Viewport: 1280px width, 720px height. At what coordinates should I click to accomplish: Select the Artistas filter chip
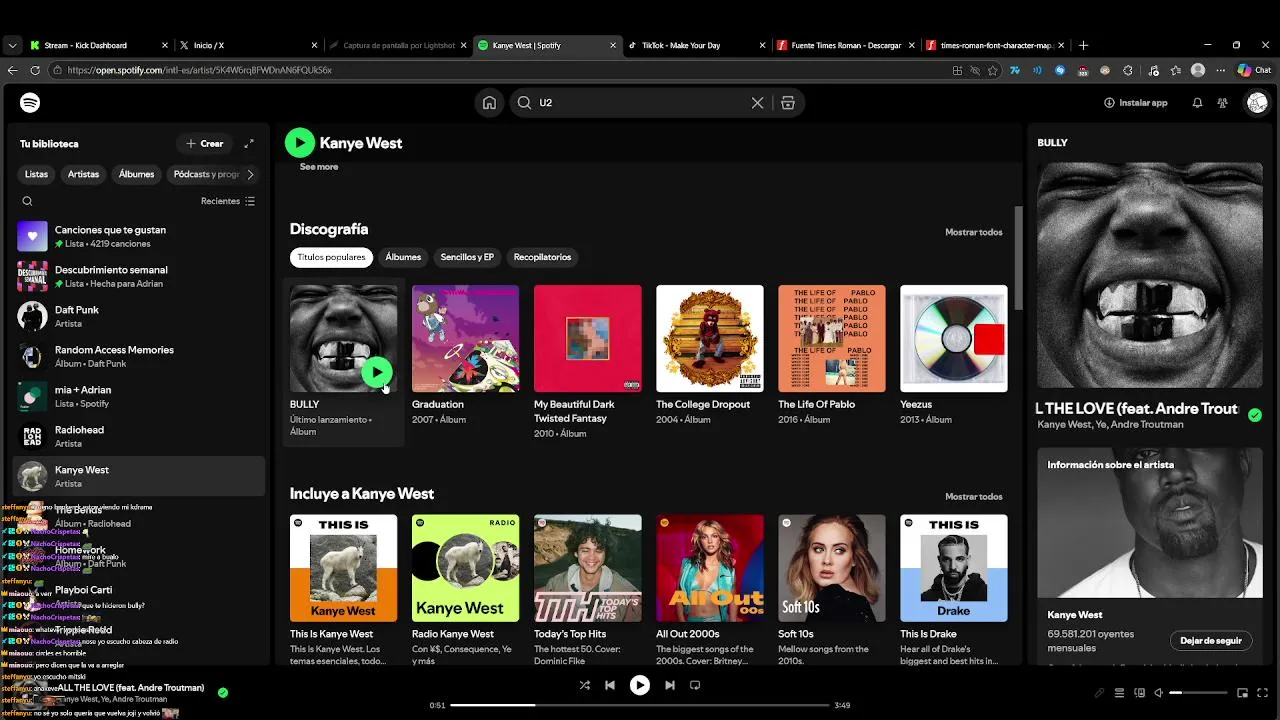(x=83, y=174)
